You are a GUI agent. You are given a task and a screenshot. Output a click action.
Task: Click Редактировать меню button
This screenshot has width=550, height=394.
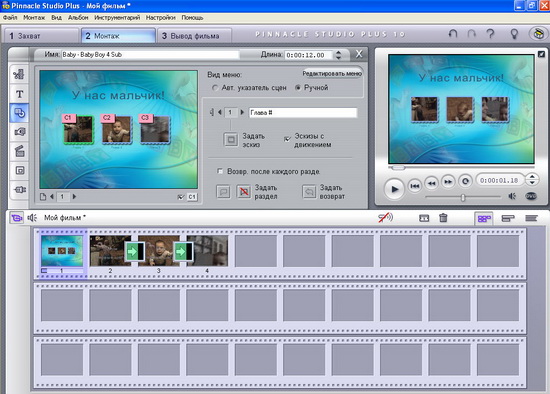point(332,74)
